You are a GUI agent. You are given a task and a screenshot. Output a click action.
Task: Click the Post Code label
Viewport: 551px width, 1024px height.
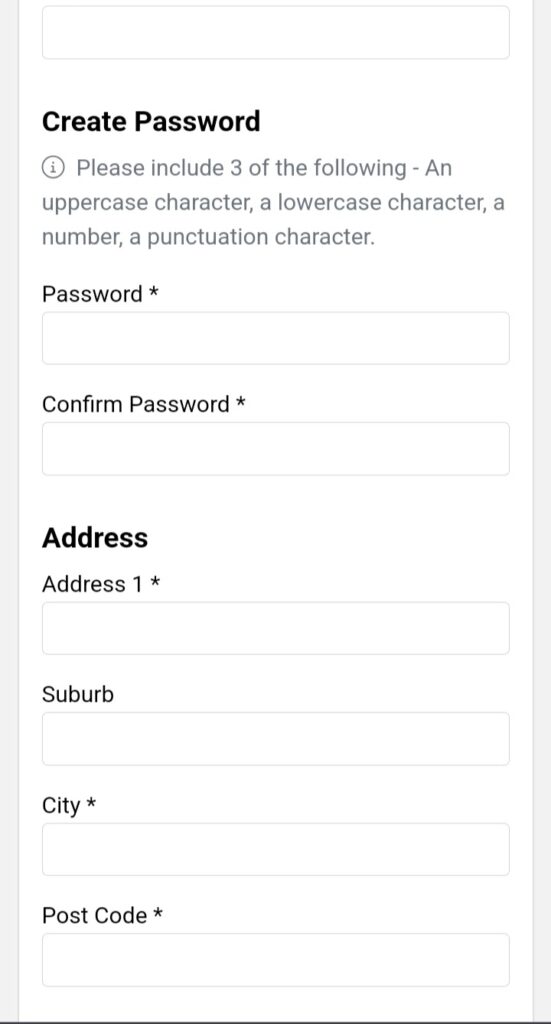coord(95,916)
